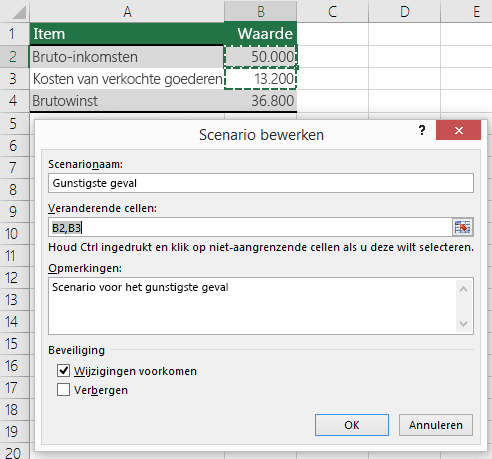Uncheck Wijzigingen voorkomen checkbox

coord(63,370)
